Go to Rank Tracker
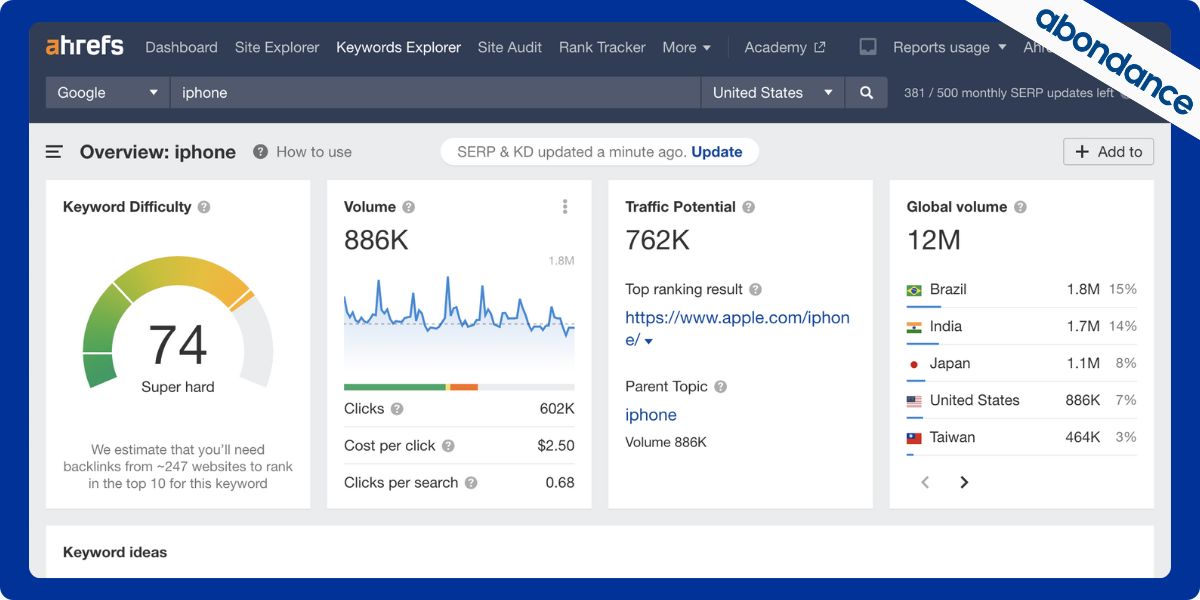 (x=602, y=47)
